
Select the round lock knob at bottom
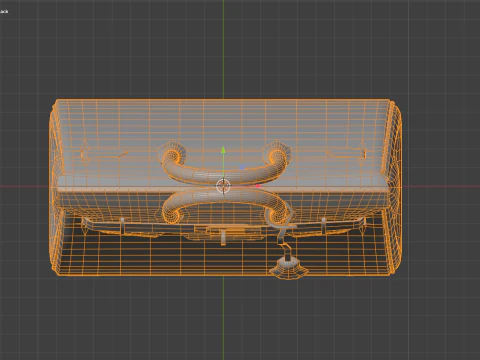[x=288, y=267]
